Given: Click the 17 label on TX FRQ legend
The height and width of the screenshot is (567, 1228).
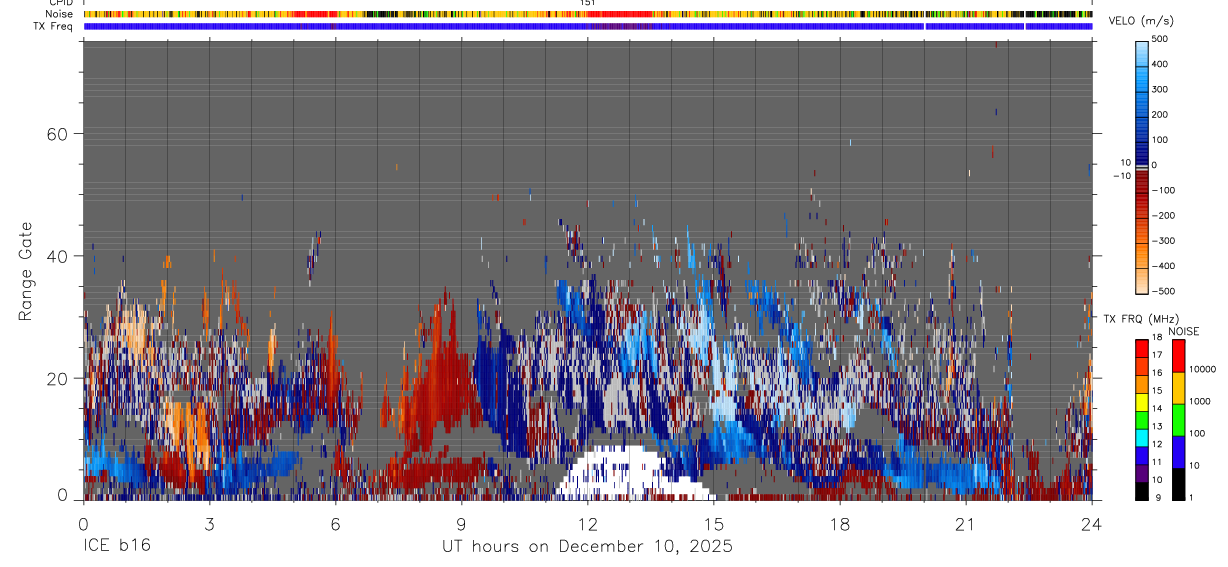Looking at the screenshot, I should (1158, 355).
